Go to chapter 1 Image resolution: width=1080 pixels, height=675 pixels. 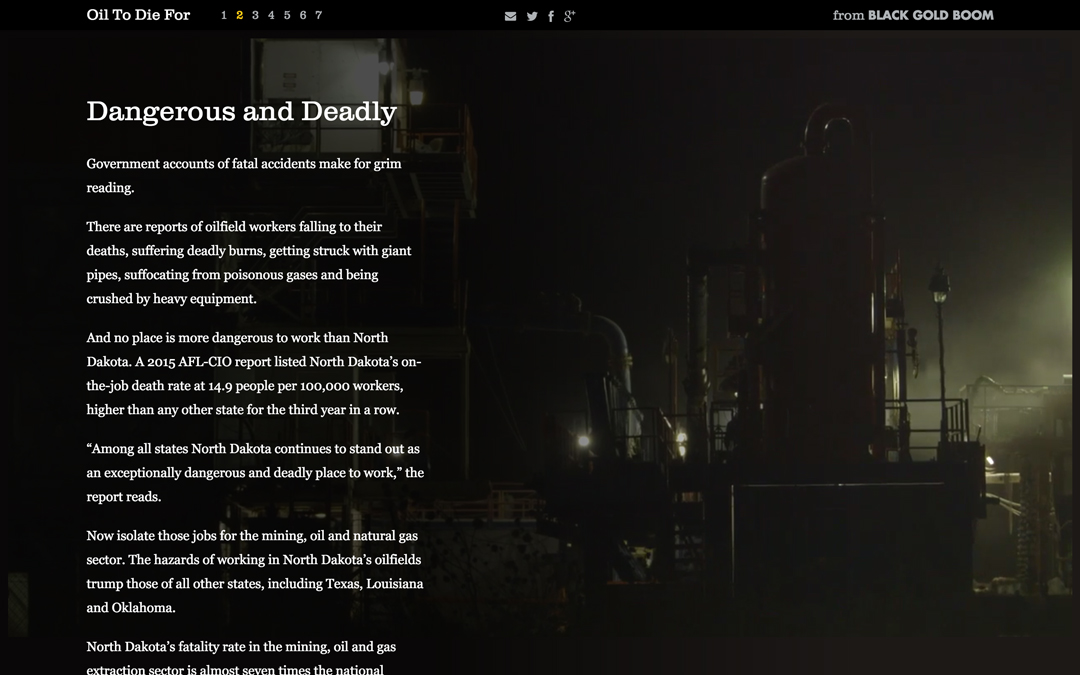click(x=224, y=15)
